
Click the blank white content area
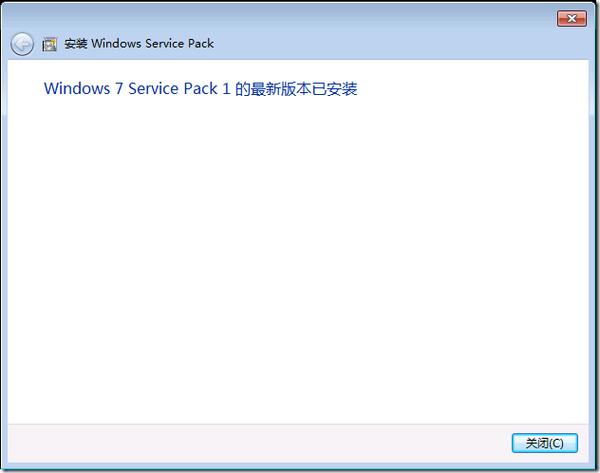point(300,260)
